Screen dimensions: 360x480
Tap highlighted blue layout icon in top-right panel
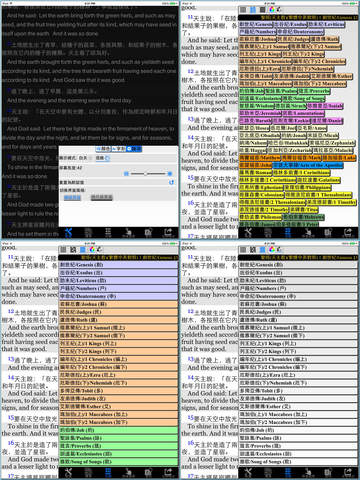[253, 10]
